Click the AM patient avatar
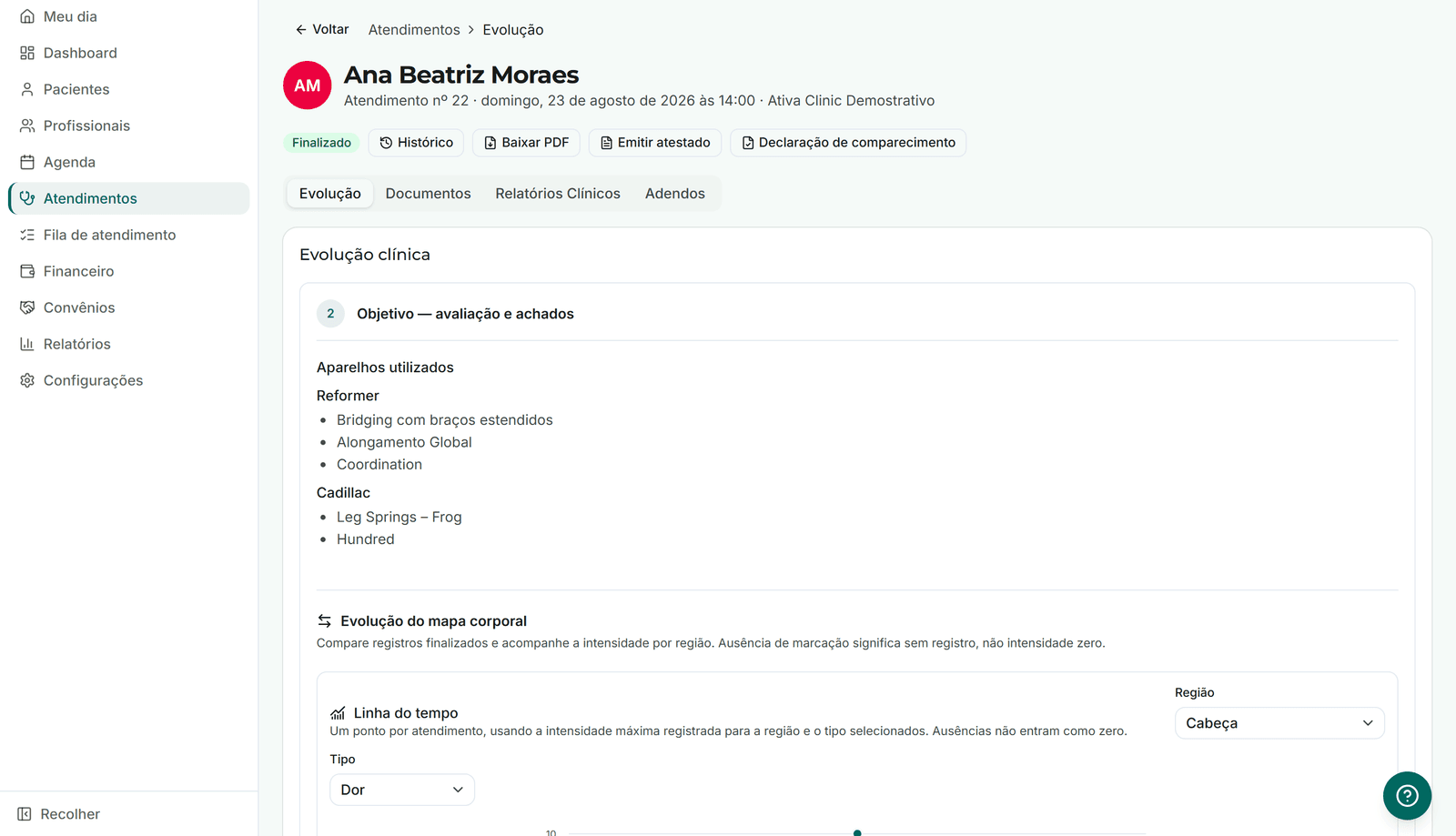The width and height of the screenshot is (1456, 836). pyautogui.click(x=308, y=86)
